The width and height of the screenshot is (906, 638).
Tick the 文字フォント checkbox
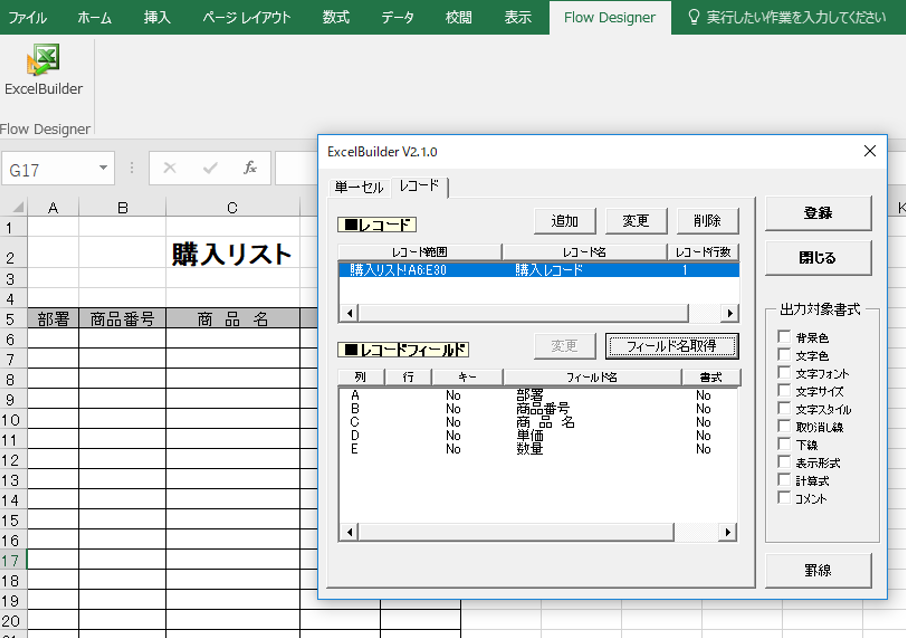[784, 373]
